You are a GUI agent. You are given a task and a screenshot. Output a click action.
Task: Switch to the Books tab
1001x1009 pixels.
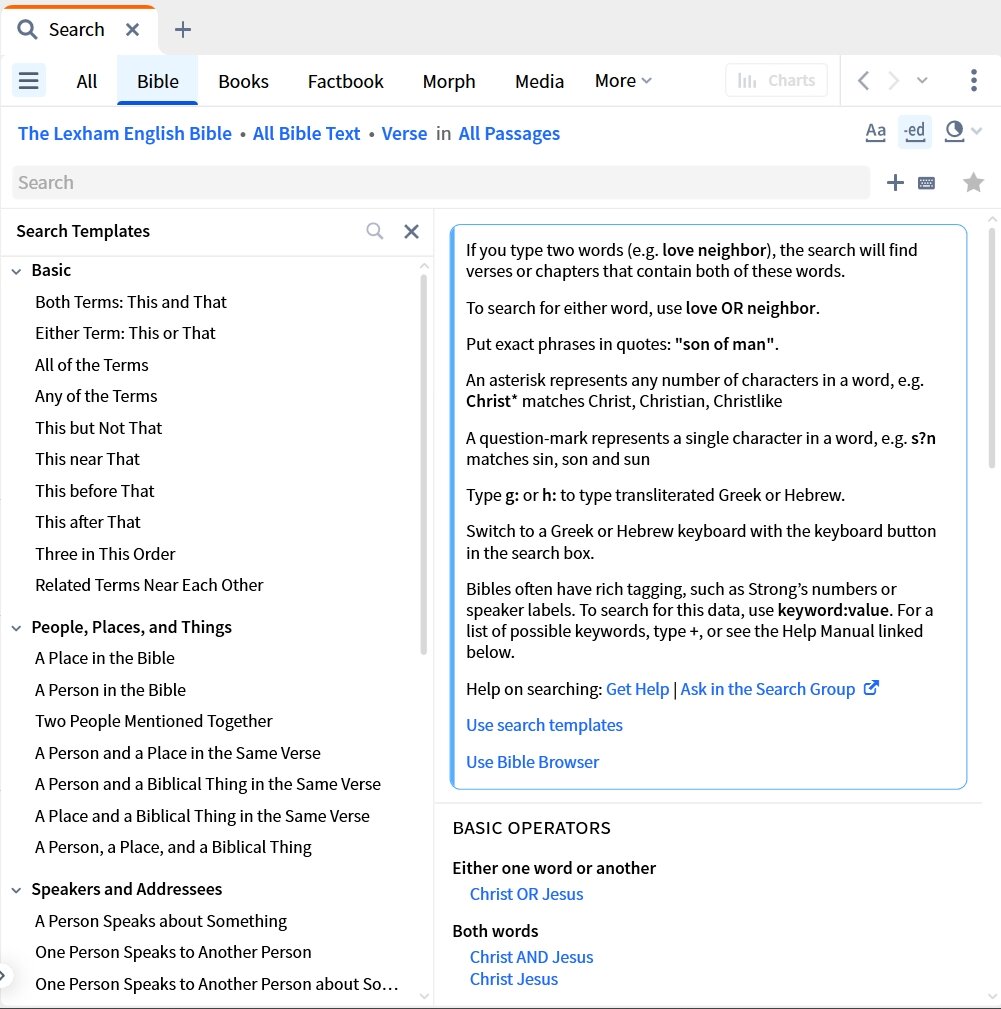coord(243,81)
